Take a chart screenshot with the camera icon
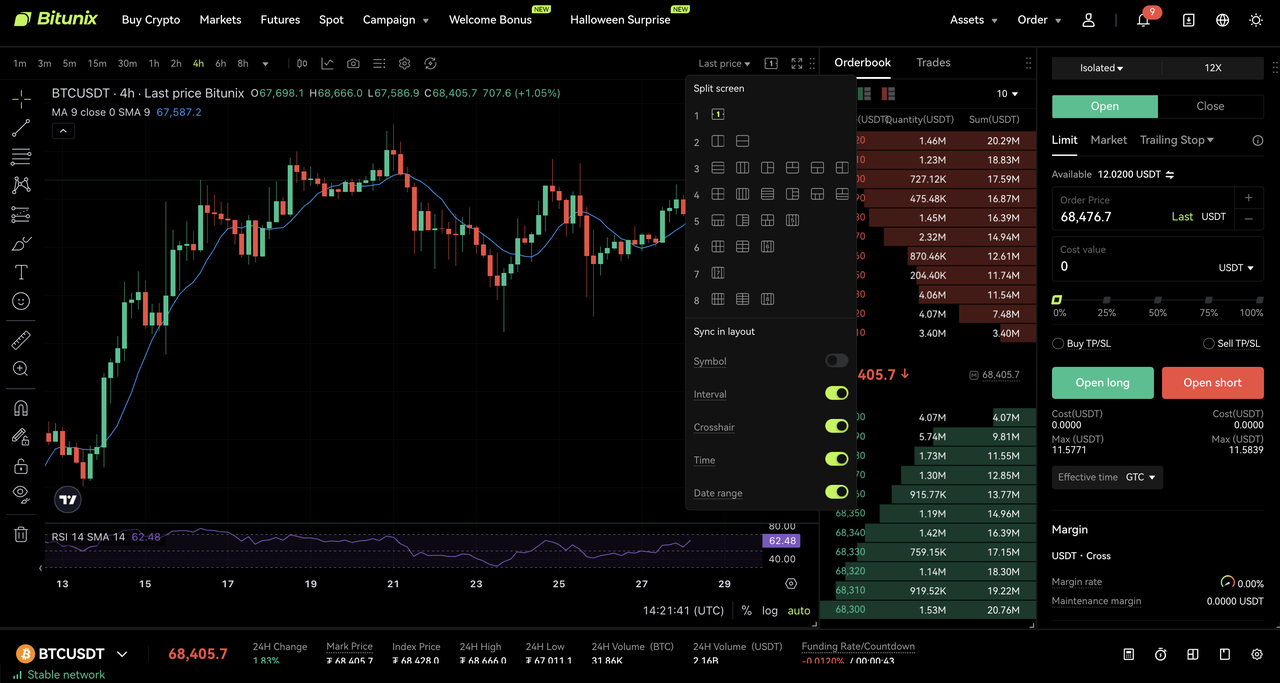 click(x=352, y=63)
